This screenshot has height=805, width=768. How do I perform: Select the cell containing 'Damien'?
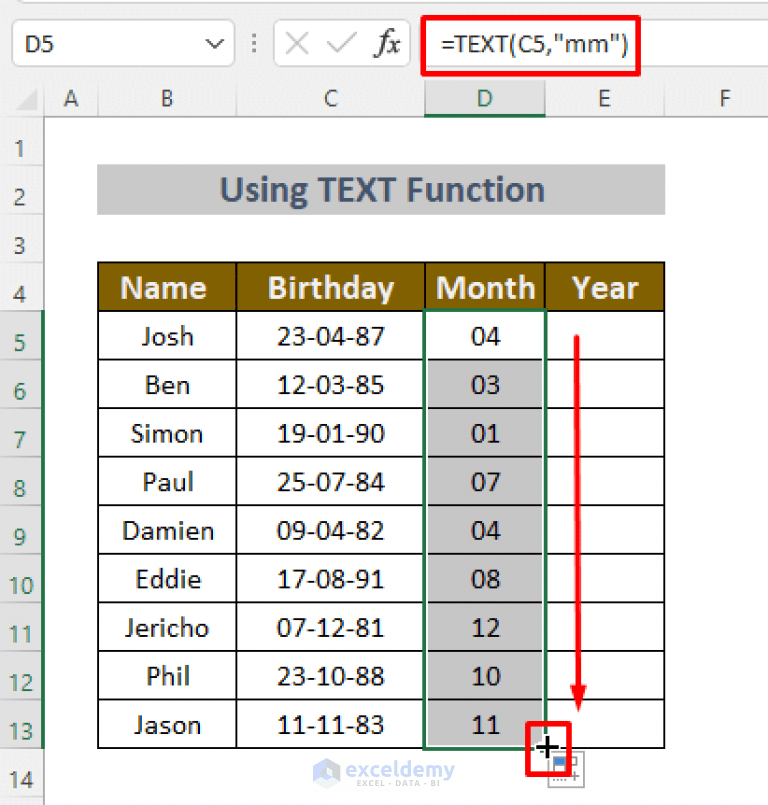tap(167, 530)
